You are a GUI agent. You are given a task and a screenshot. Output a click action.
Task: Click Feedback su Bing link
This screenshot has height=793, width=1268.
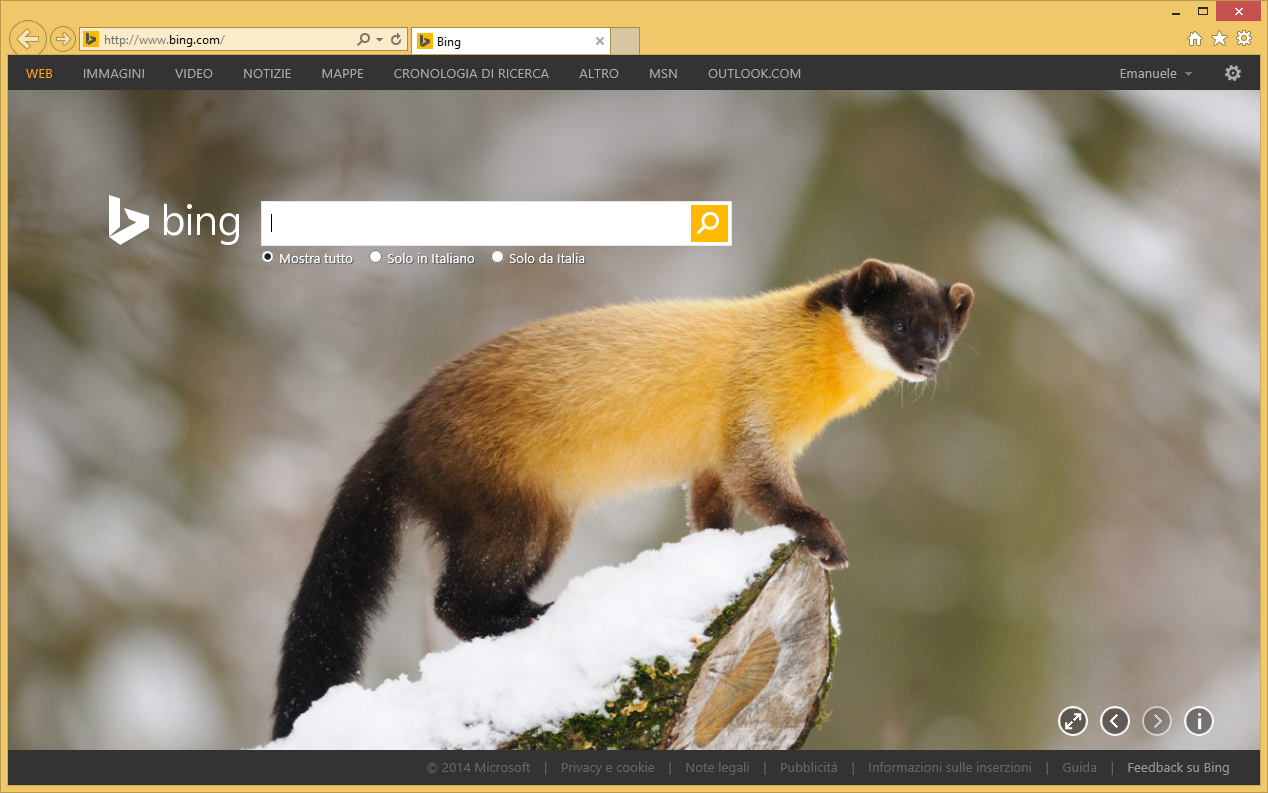(x=1178, y=768)
